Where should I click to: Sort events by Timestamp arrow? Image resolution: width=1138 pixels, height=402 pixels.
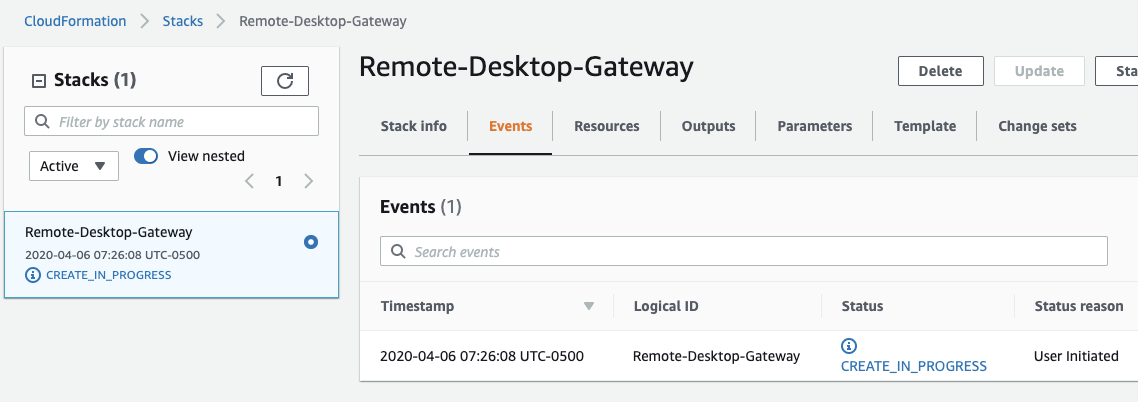click(x=589, y=306)
